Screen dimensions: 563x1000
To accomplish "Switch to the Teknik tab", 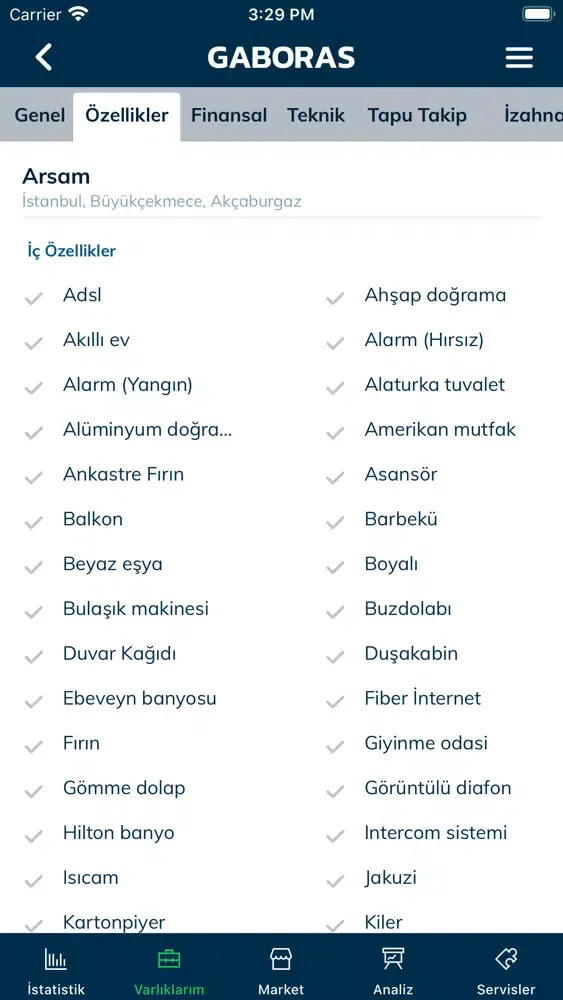I will pos(316,115).
